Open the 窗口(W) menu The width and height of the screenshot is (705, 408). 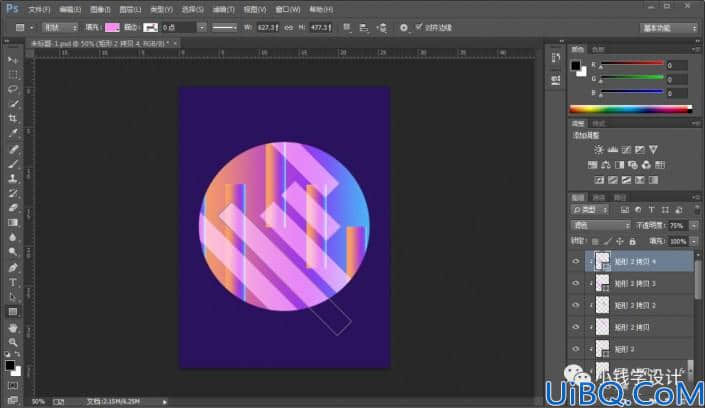click(x=288, y=9)
